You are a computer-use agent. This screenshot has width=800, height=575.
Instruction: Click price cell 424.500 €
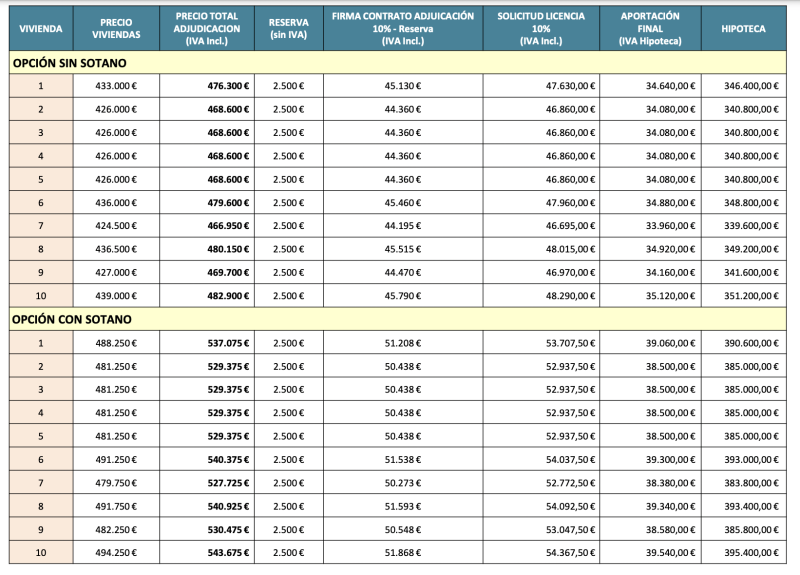coord(116,226)
